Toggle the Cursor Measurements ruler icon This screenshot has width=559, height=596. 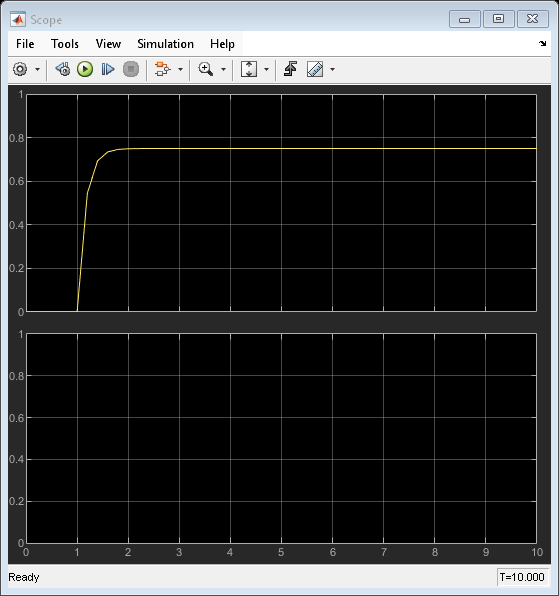click(315, 69)
